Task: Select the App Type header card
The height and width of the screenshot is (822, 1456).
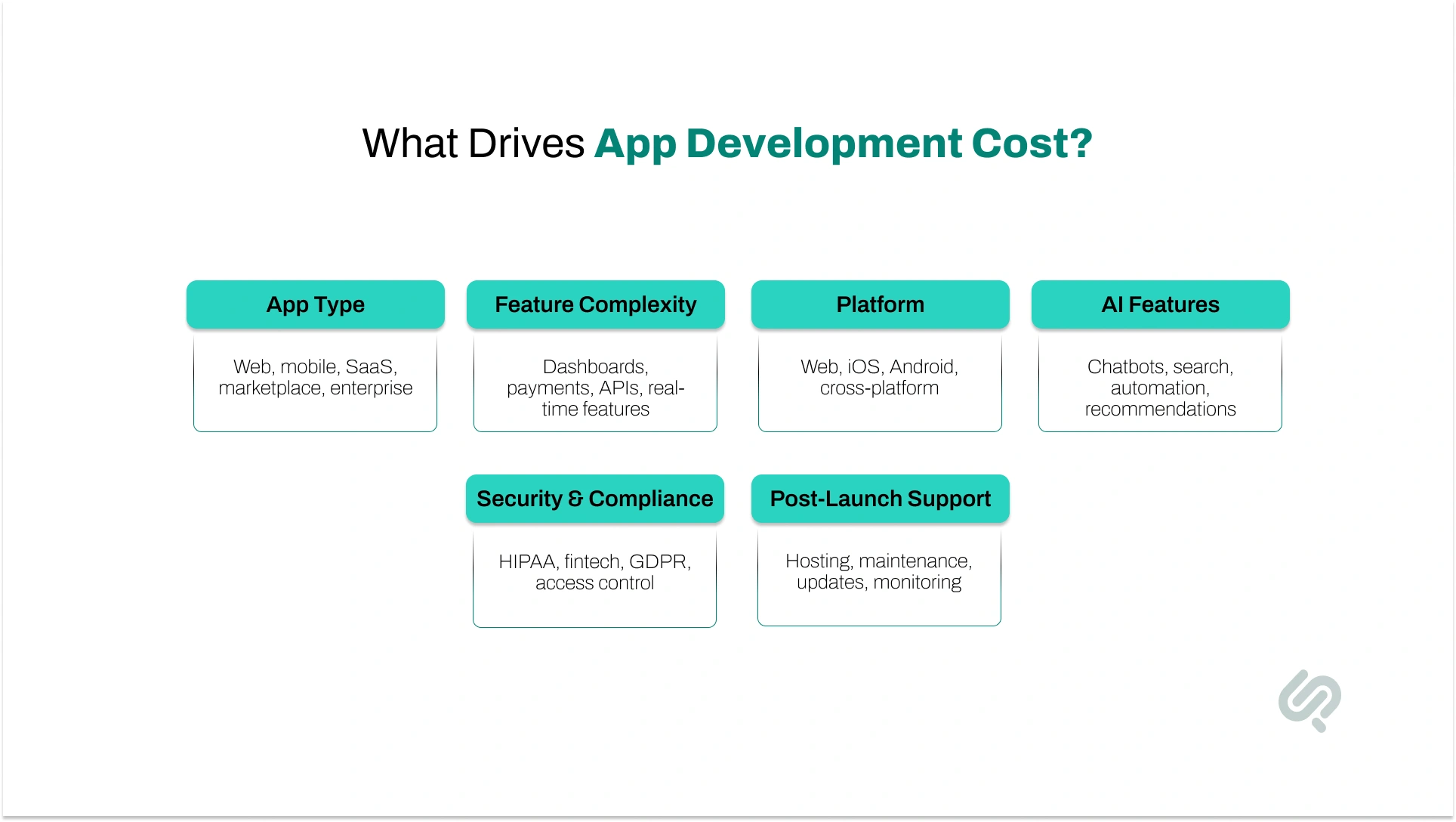Action: 316,304
